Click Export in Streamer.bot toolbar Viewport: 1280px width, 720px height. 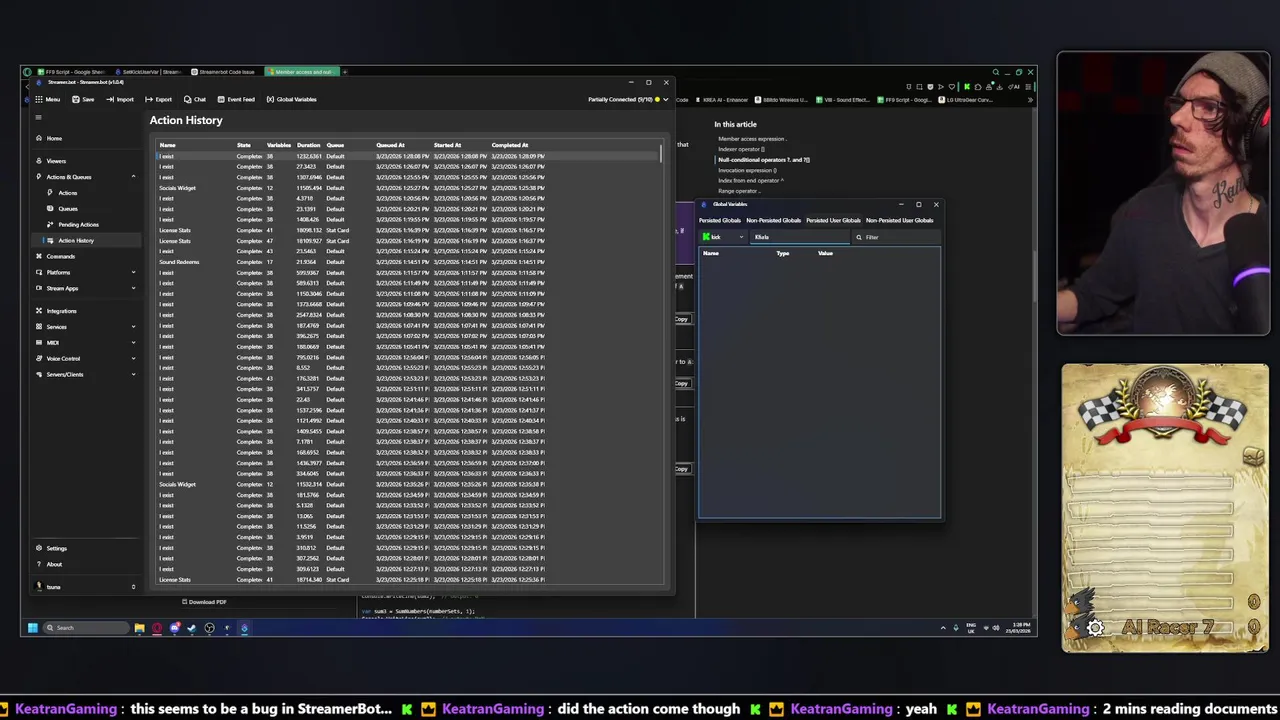[x=158, y=99]
